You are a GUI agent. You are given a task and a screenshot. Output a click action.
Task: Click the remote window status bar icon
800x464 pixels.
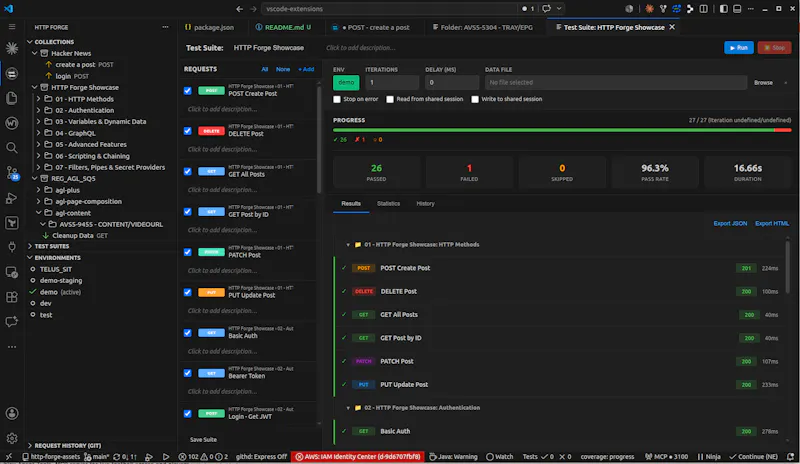coord(9,457)
